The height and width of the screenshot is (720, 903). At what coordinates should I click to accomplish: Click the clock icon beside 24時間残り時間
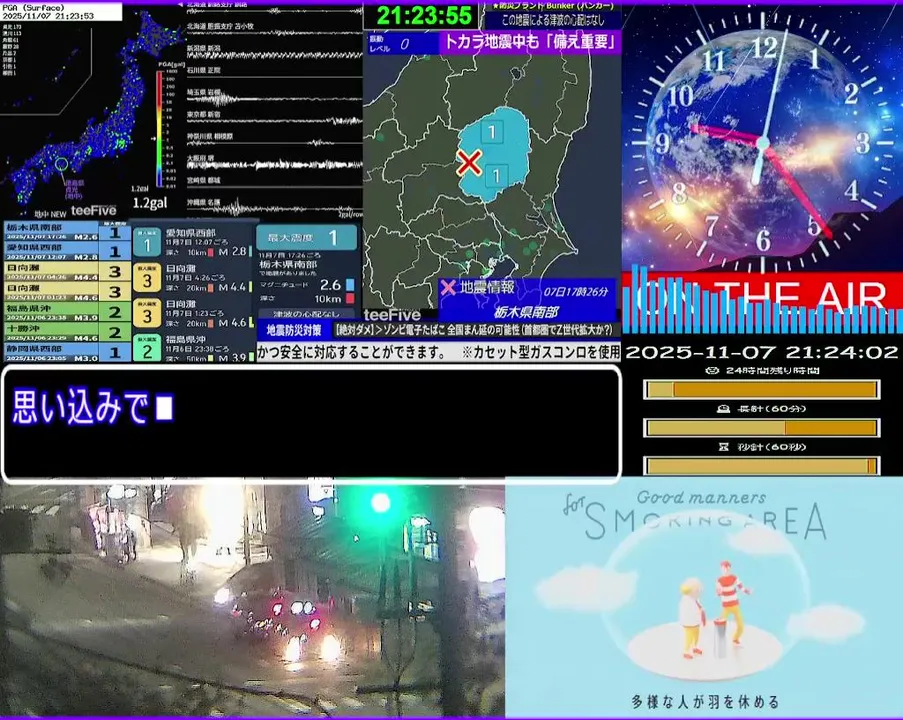[x=711, y=371]
